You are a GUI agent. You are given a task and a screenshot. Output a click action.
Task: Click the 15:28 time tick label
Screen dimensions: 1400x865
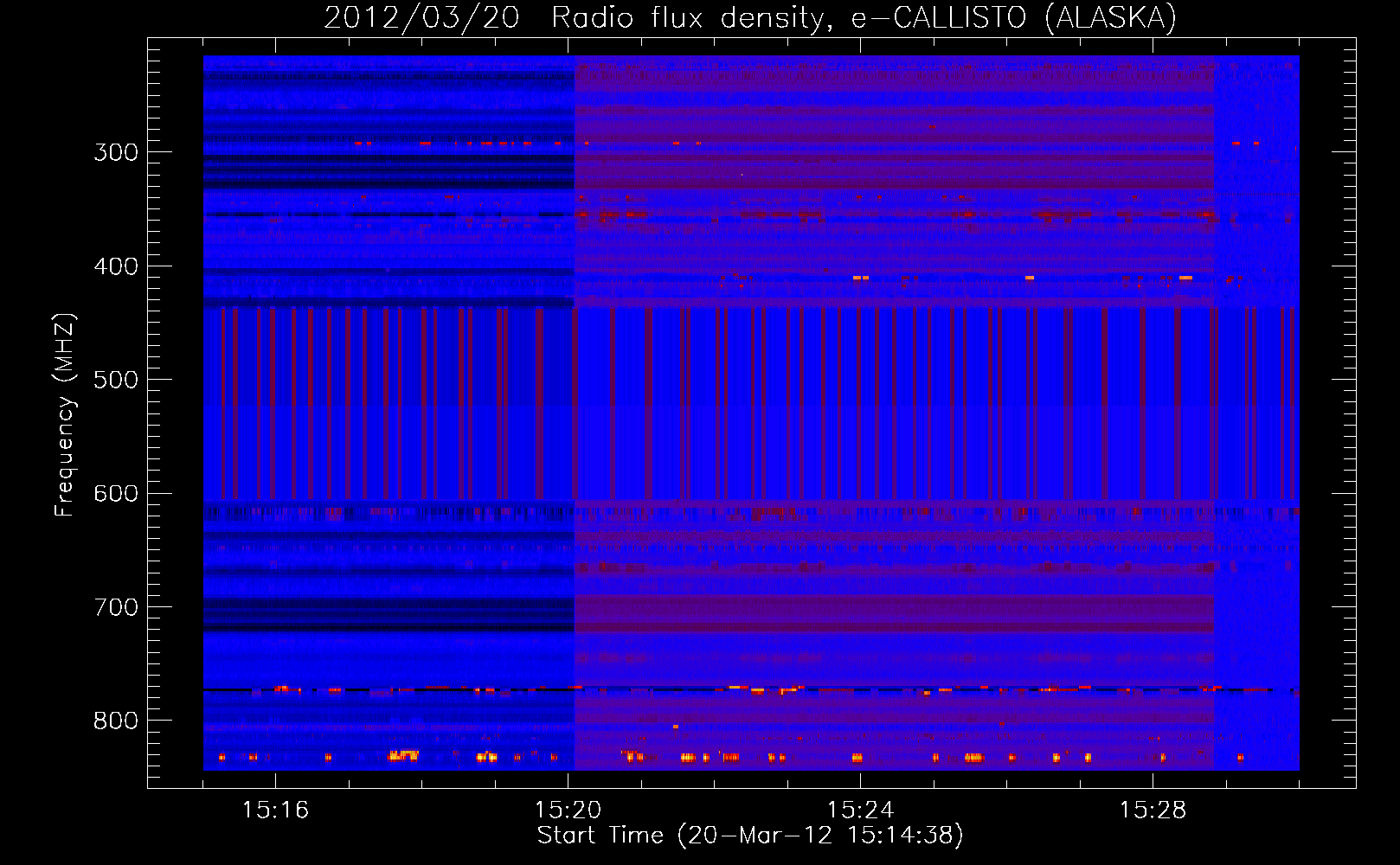[x=1153, y=811]
